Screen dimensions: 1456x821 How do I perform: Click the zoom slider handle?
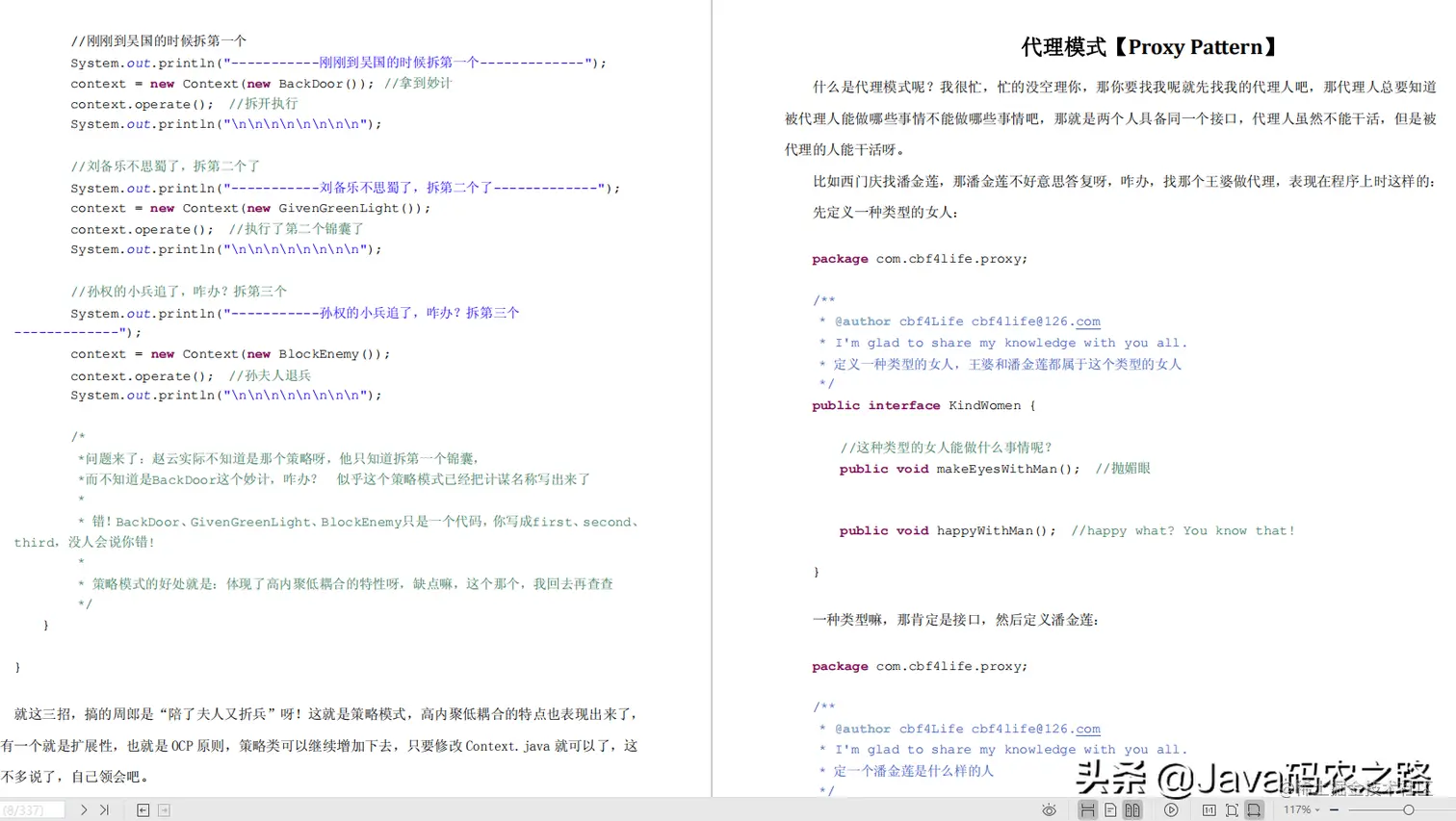(1409, 809)
